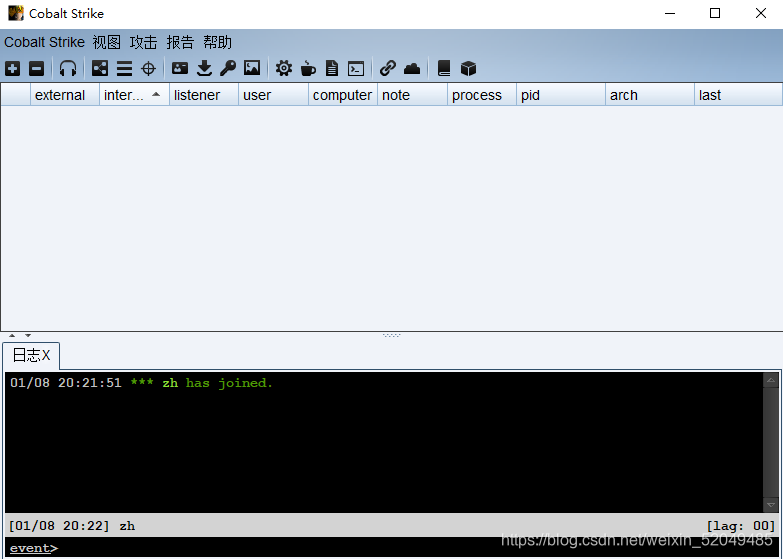
Task: Focus the event> command input field
Action: (x=392, y=548)
